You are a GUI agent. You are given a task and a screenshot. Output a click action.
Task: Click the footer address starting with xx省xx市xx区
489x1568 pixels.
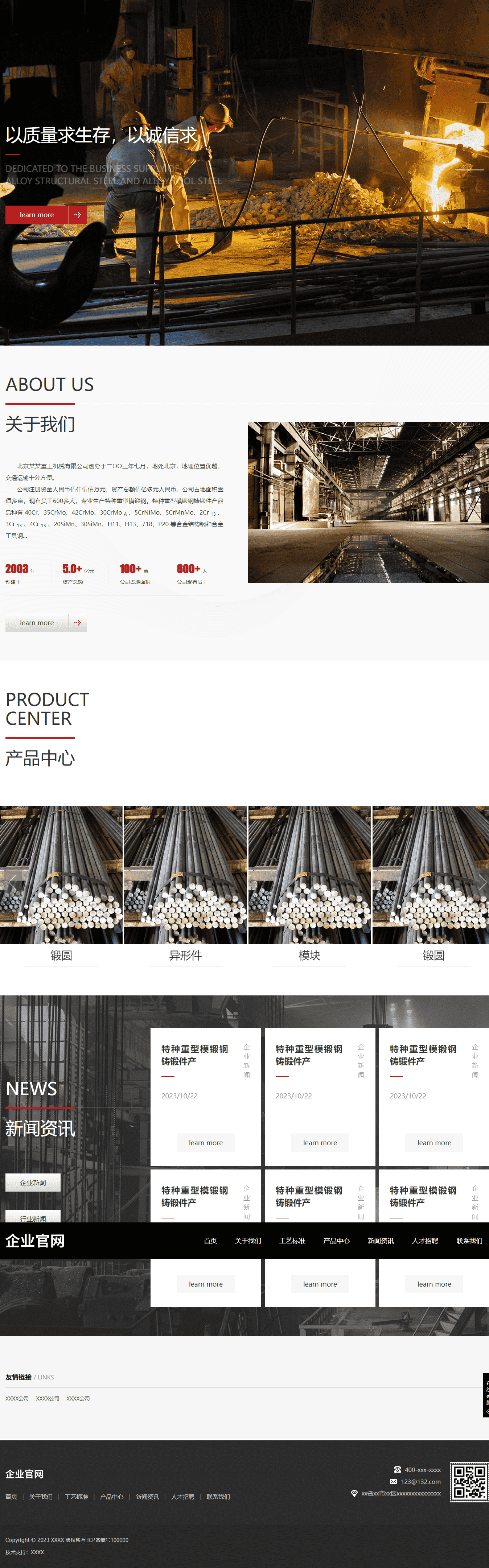[401, 1493]
